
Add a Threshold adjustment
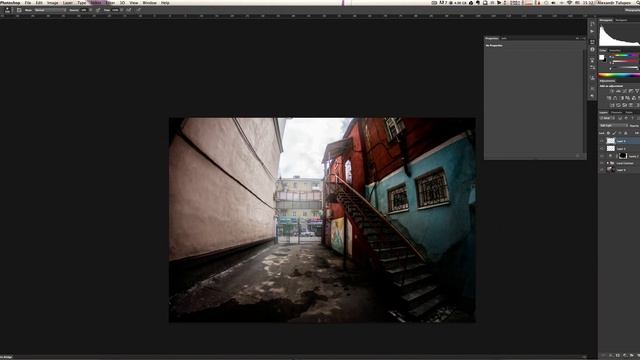pyautogui.click(x=624, y=105)
